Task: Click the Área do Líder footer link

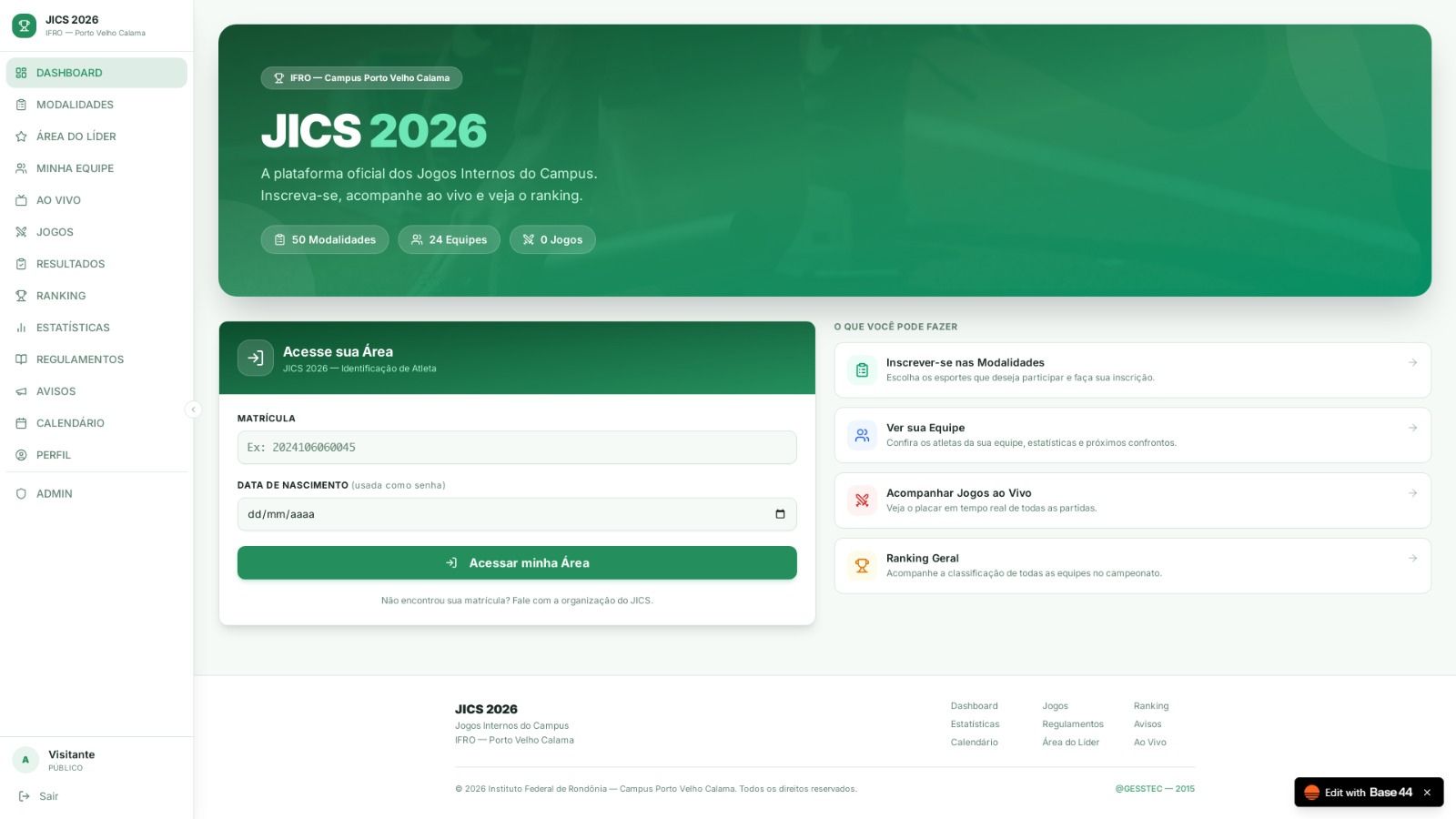Action: click(1070, 743)
